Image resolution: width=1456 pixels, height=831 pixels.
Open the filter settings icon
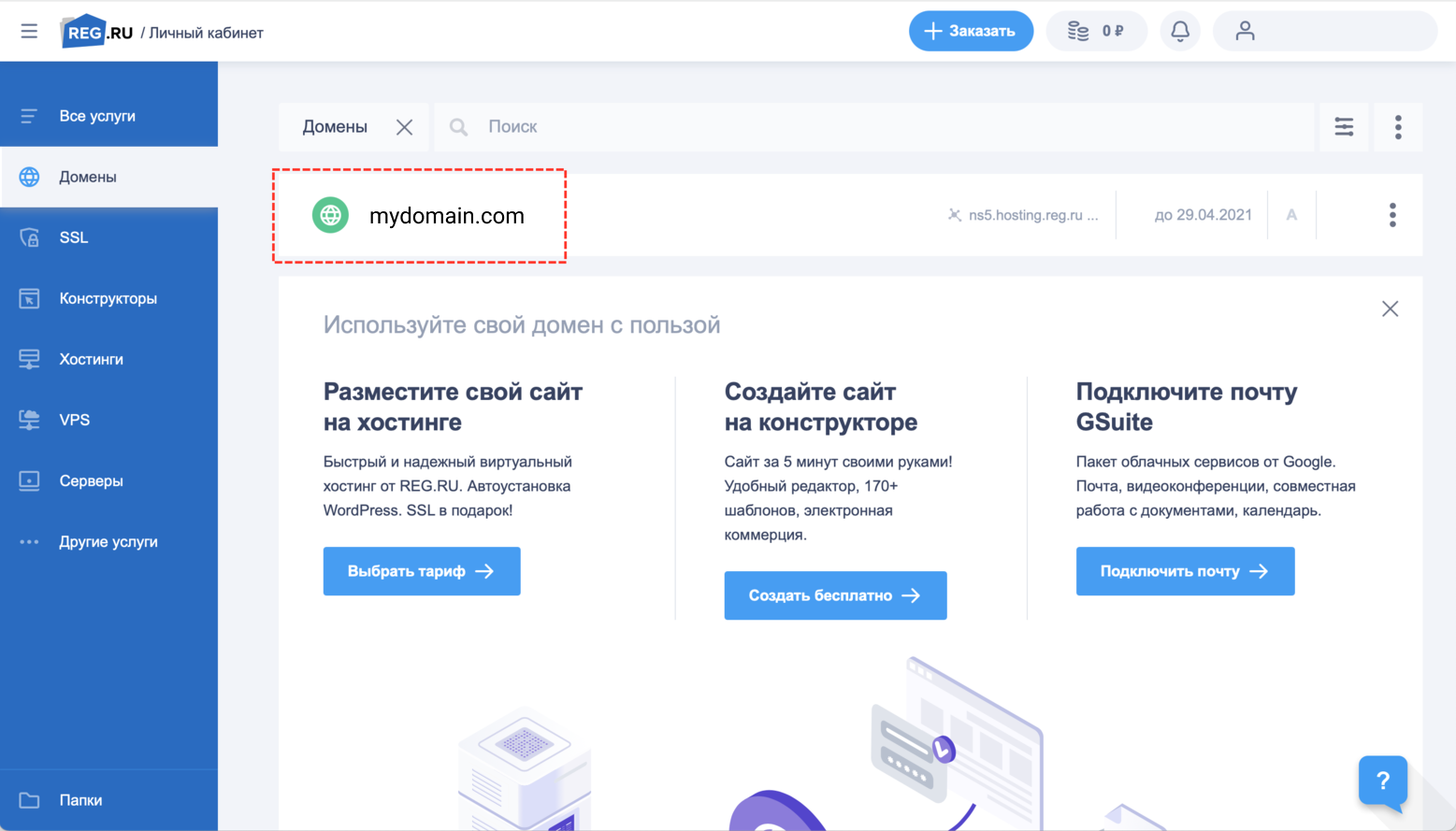point(1344,127)
